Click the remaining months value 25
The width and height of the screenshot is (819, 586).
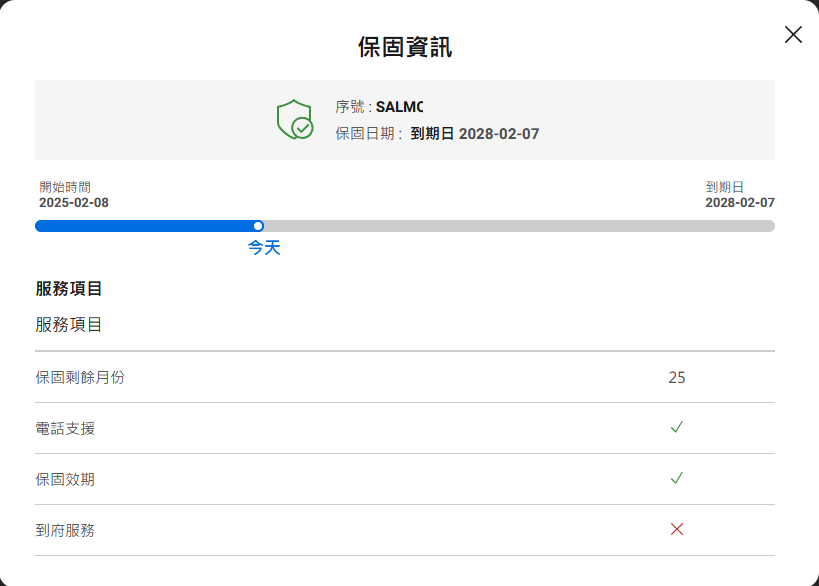click(x=677, y=377)
